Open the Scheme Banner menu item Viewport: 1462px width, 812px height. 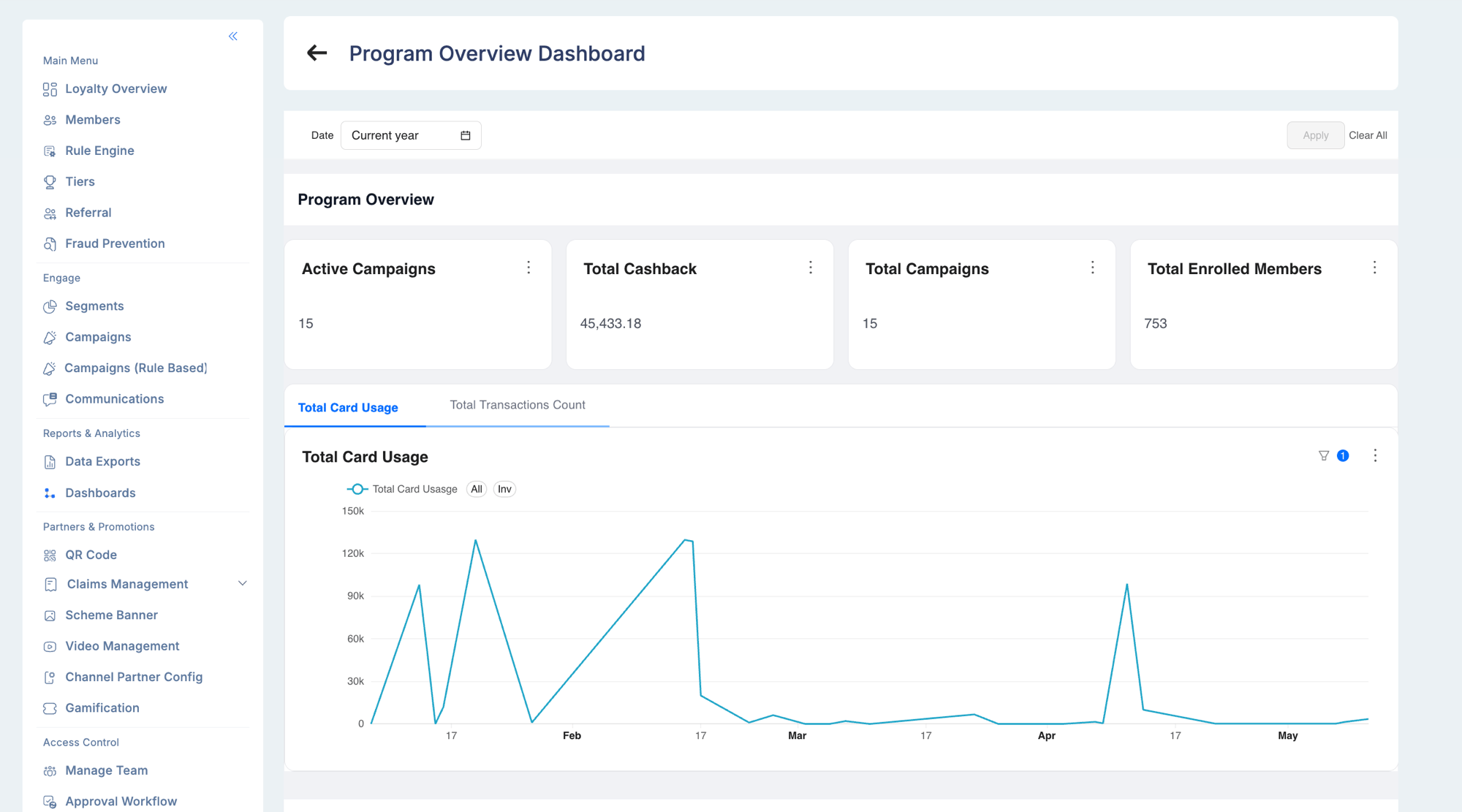[x=112, y=615]
